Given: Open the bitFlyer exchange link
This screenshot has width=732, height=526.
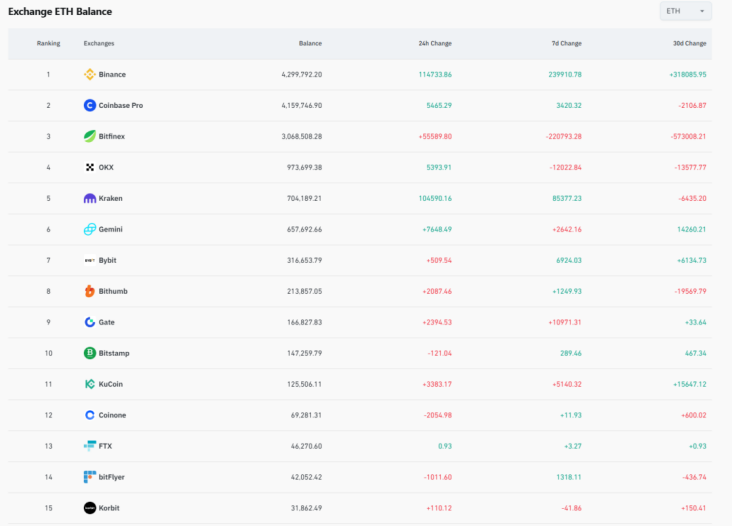Looking at the screenshot, I should (112, 477).
